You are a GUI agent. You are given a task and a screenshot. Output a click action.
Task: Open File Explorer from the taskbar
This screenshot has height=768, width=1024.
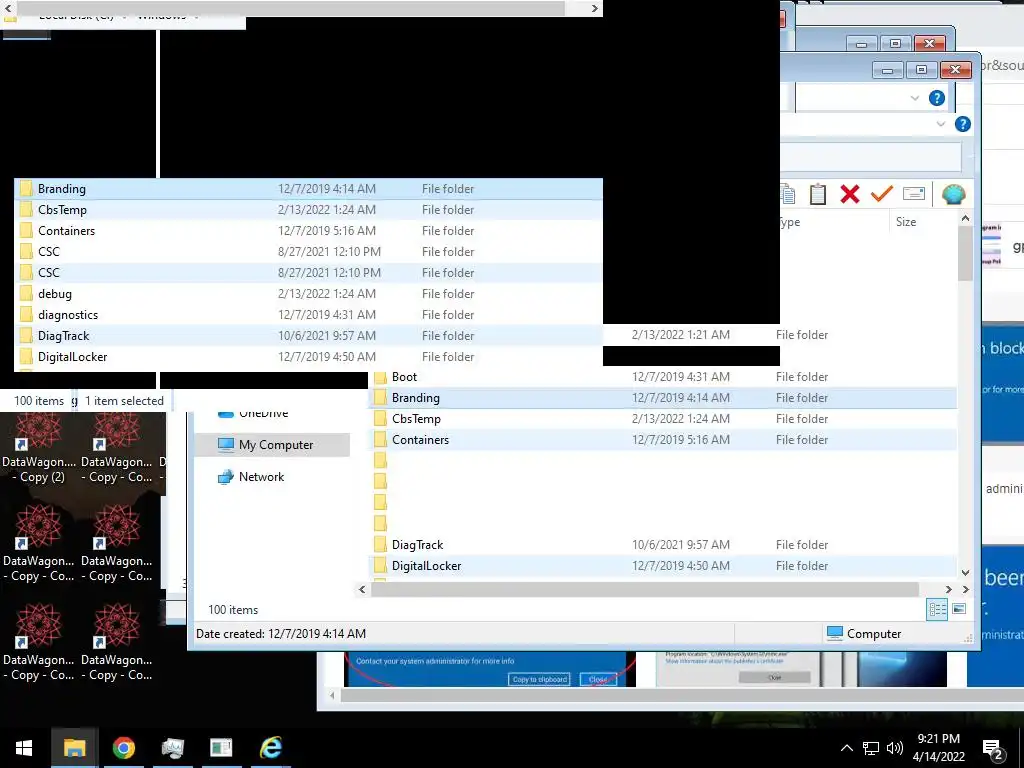[74, 748]
